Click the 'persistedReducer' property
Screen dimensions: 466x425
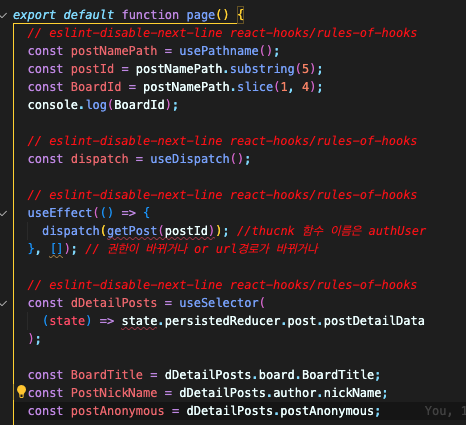pos(222,321)
